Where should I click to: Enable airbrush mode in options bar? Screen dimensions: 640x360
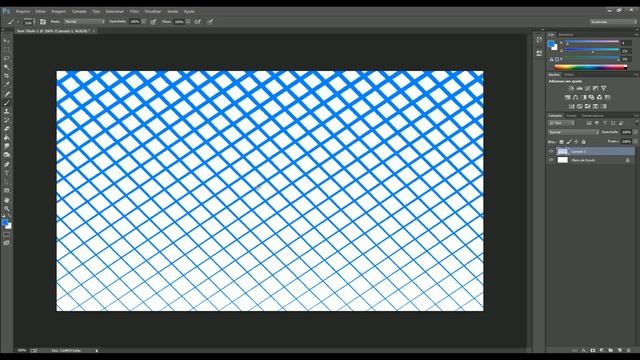(x=198, y=22)
